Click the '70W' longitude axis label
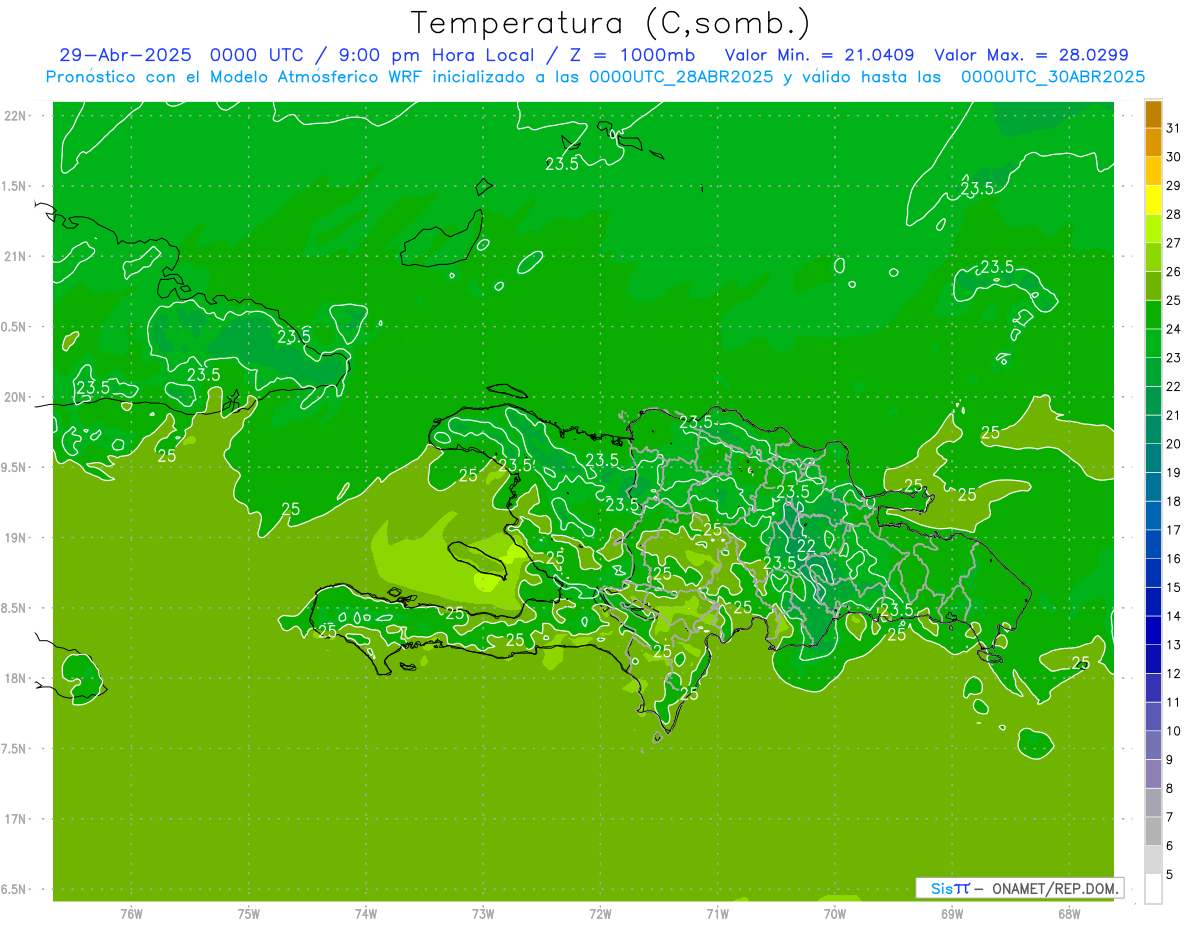Image resolution: width=1200 pixels, height=927 pixels. [x=835, y=914]
